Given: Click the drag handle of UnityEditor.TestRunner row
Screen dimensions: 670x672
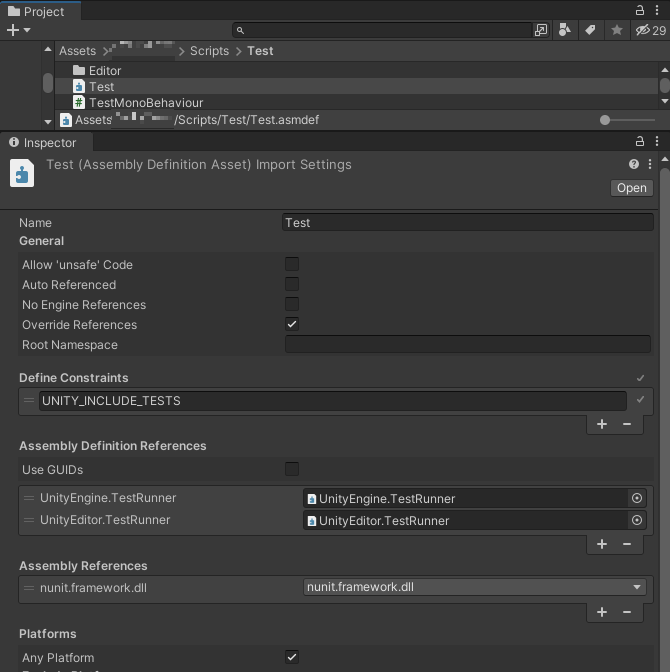Looking at the screenshot, I should pos(29,520).
